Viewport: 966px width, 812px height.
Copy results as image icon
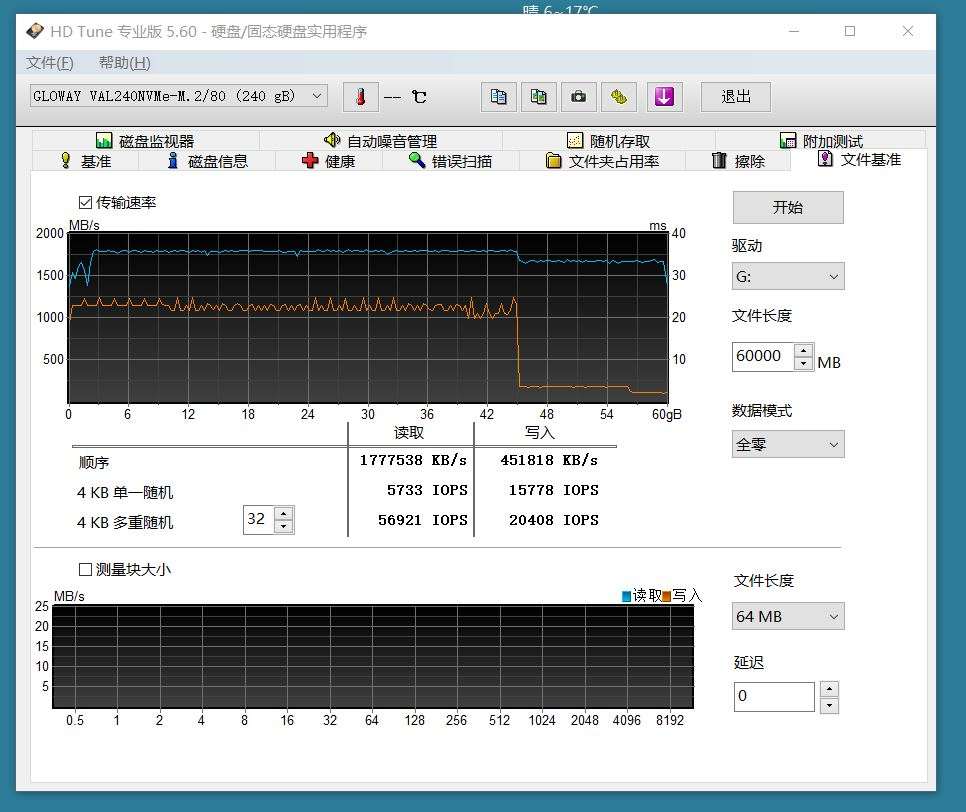(x=538, y=96)
